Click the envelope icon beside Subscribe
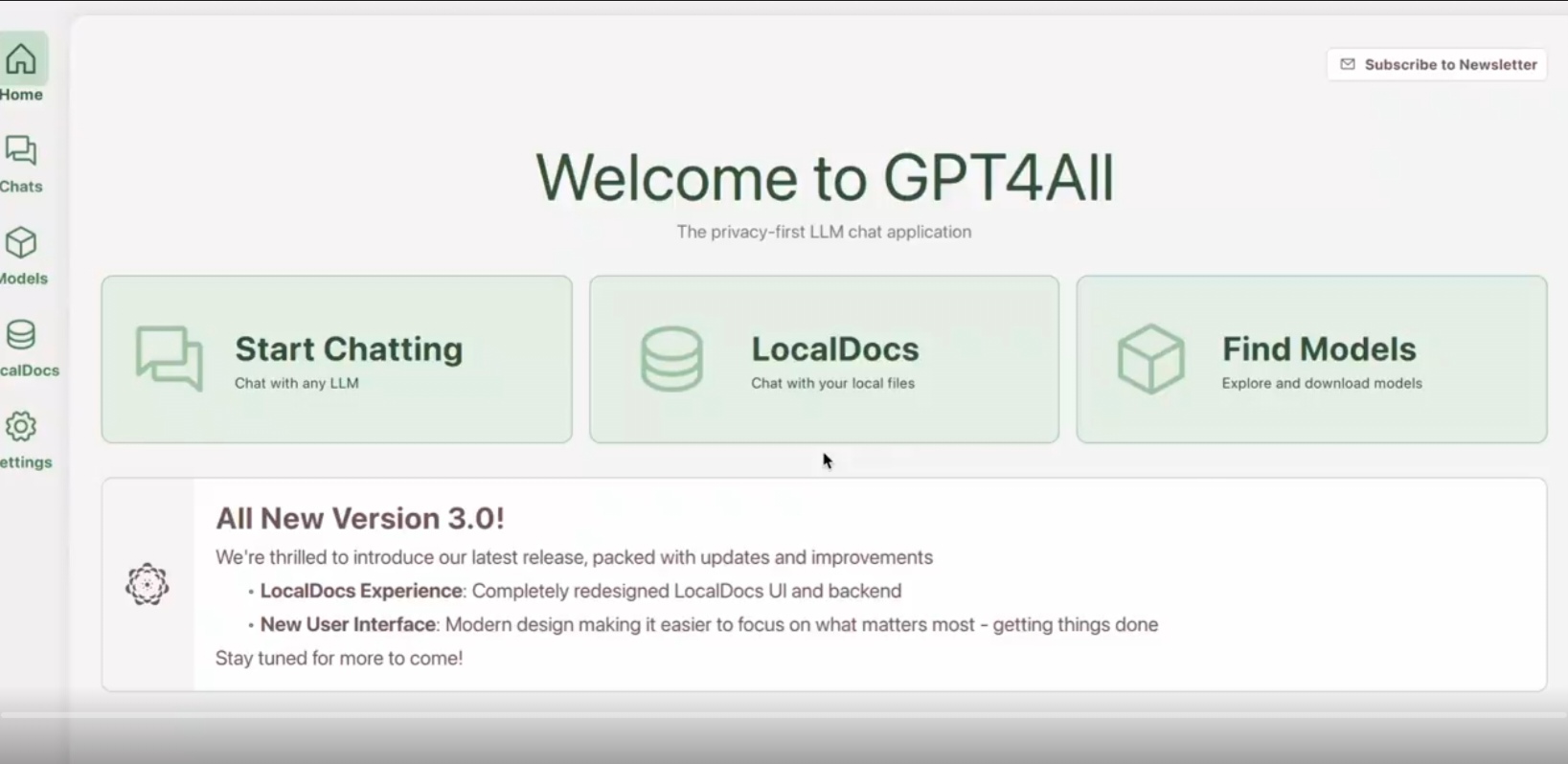This screenshot has width=1568, height=764. click(1348, 64)
